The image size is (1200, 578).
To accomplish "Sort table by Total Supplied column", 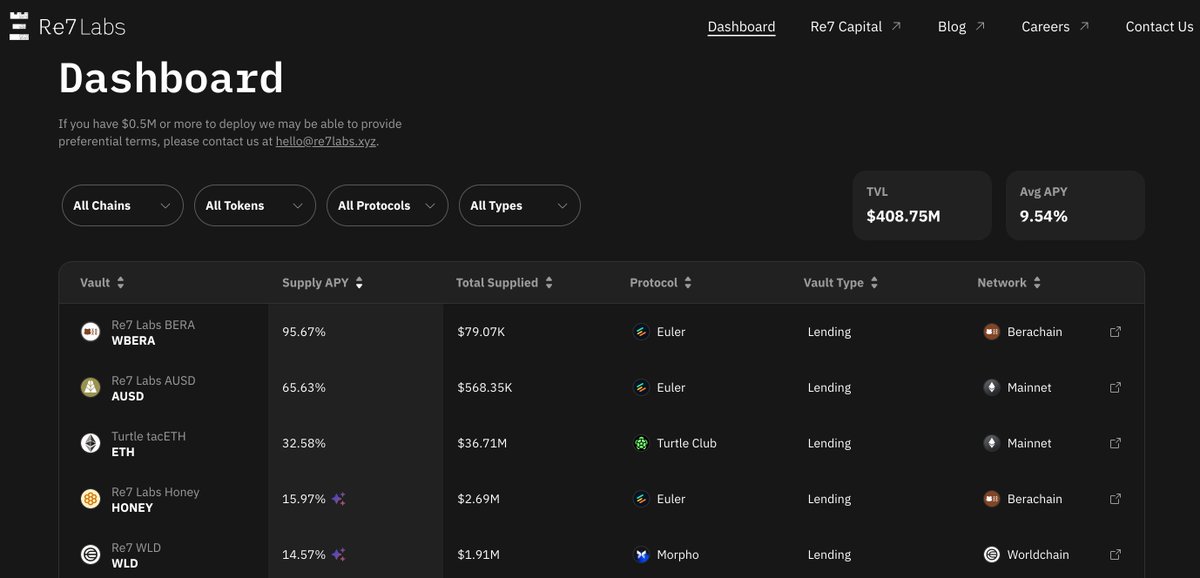I will point(505,283).
